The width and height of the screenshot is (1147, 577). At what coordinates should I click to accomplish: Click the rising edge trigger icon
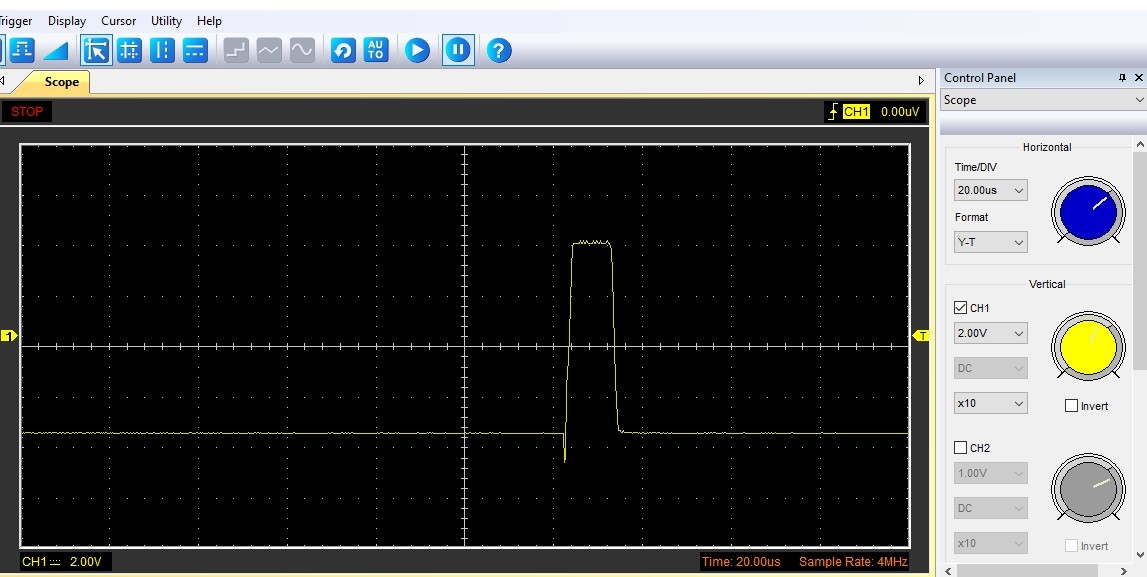pos(833,112)
